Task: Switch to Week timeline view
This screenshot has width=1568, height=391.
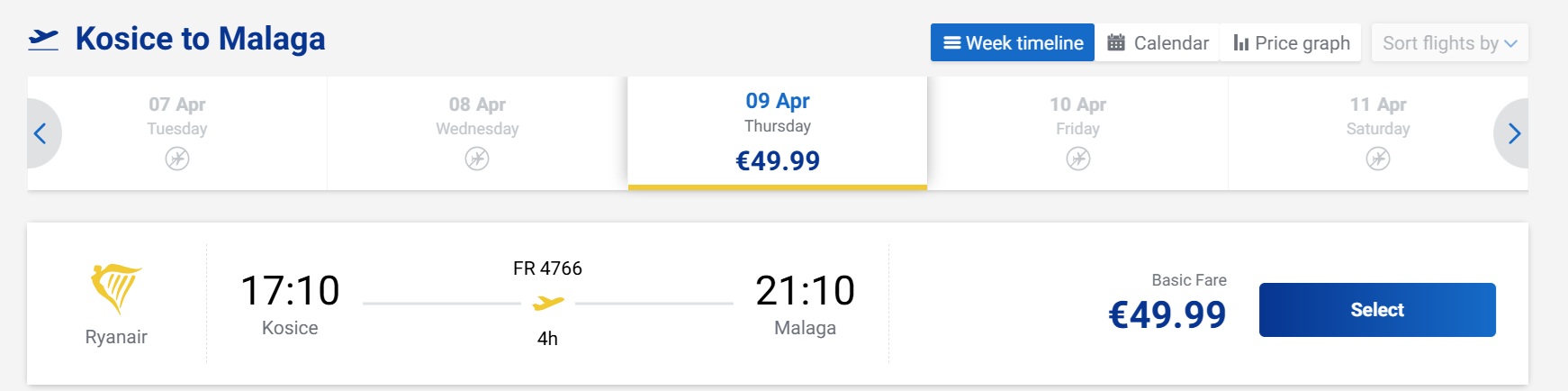Action: click(x=1013, y=42)
